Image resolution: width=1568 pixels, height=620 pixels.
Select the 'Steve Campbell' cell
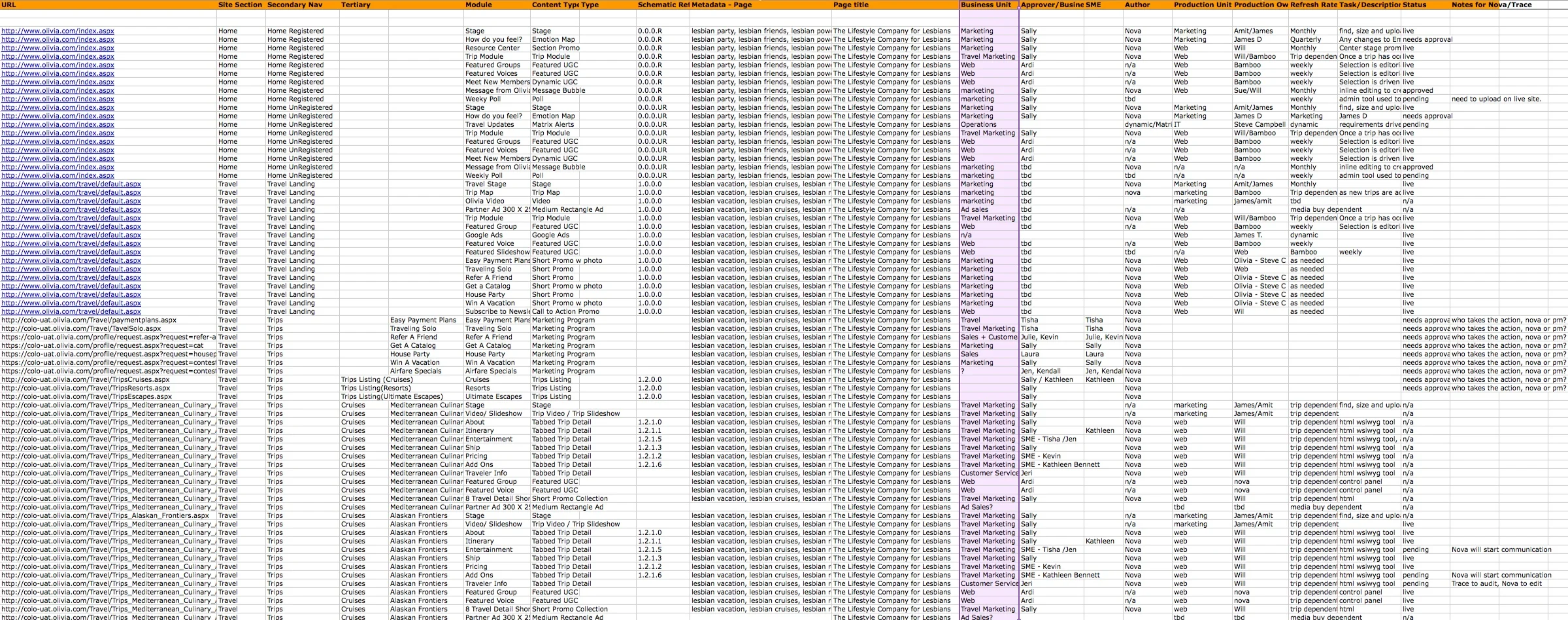pyautogui.click(x=1259, y=125)
